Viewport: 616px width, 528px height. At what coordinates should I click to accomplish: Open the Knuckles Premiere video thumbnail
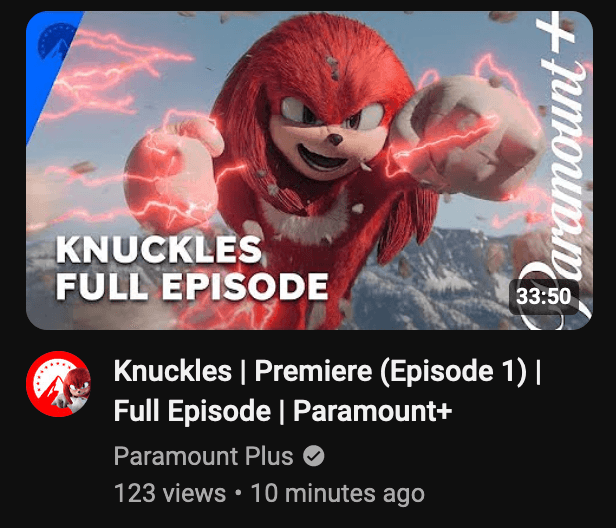pyautogui.click(x=309, y=170)
